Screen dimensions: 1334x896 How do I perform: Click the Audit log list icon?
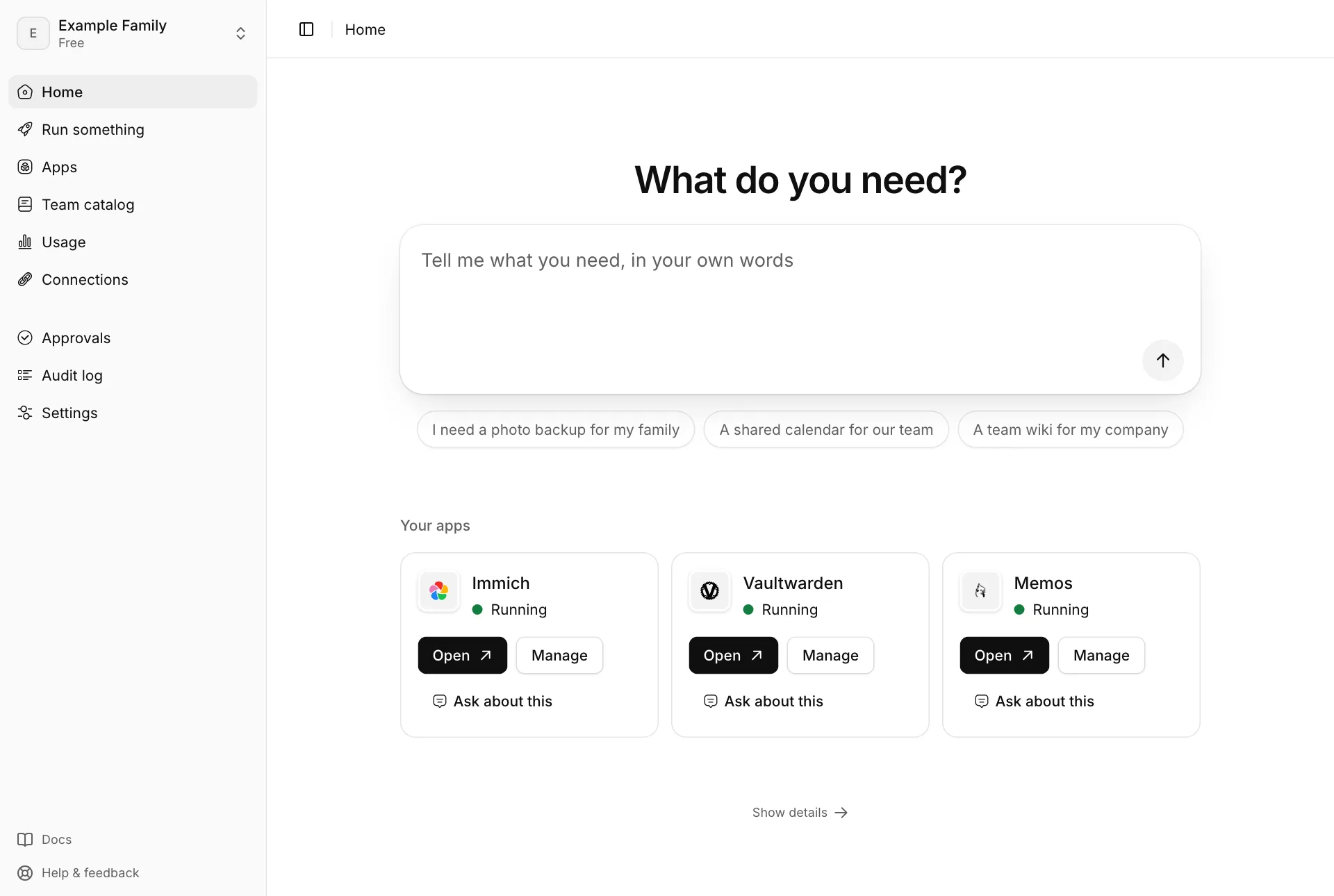(25, 375)
